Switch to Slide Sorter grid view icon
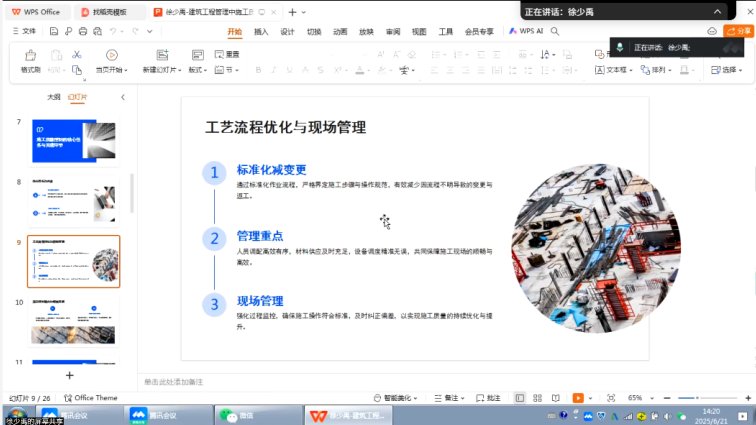 [538, 398]
